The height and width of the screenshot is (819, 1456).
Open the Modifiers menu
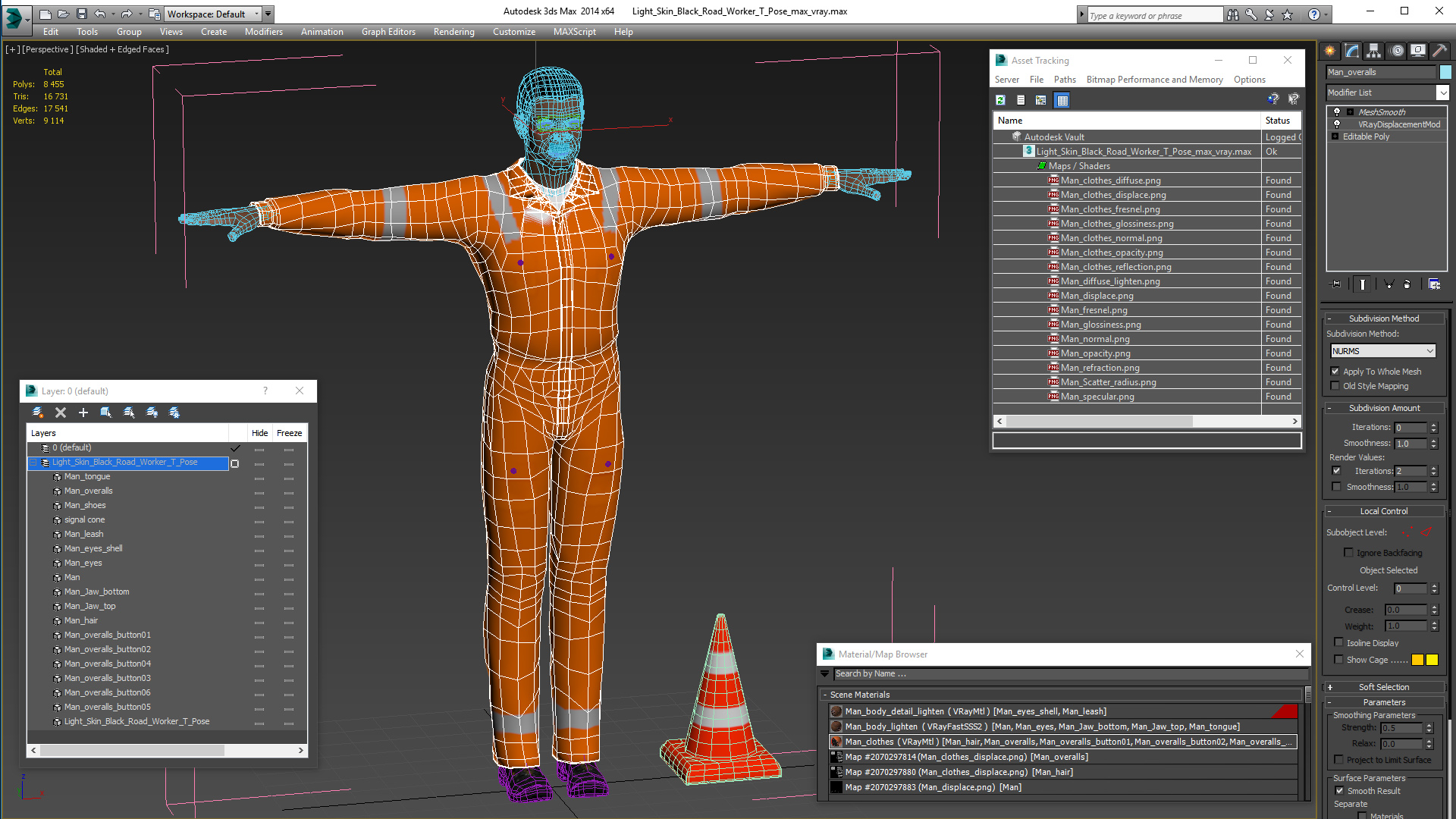(263, 32)
